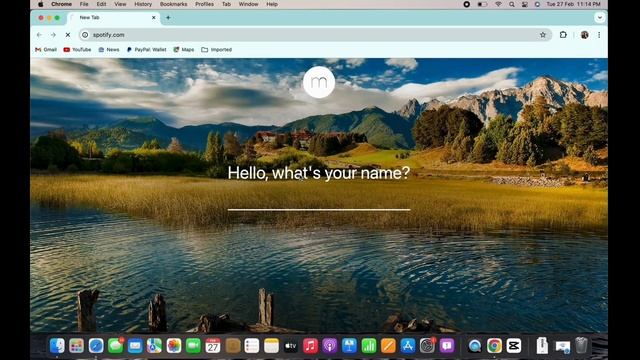Open the Bookmarks menu
640x360 pixels.
click(x=173, y=4)
